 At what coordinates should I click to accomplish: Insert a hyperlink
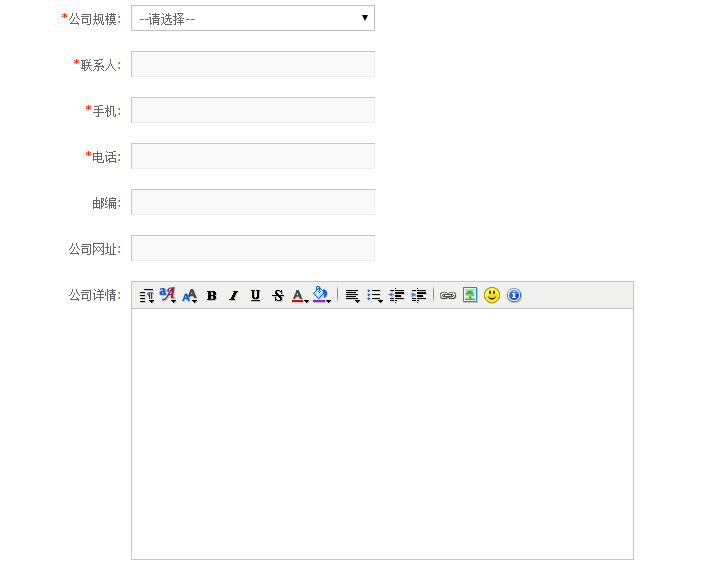[x=448, y=295]
